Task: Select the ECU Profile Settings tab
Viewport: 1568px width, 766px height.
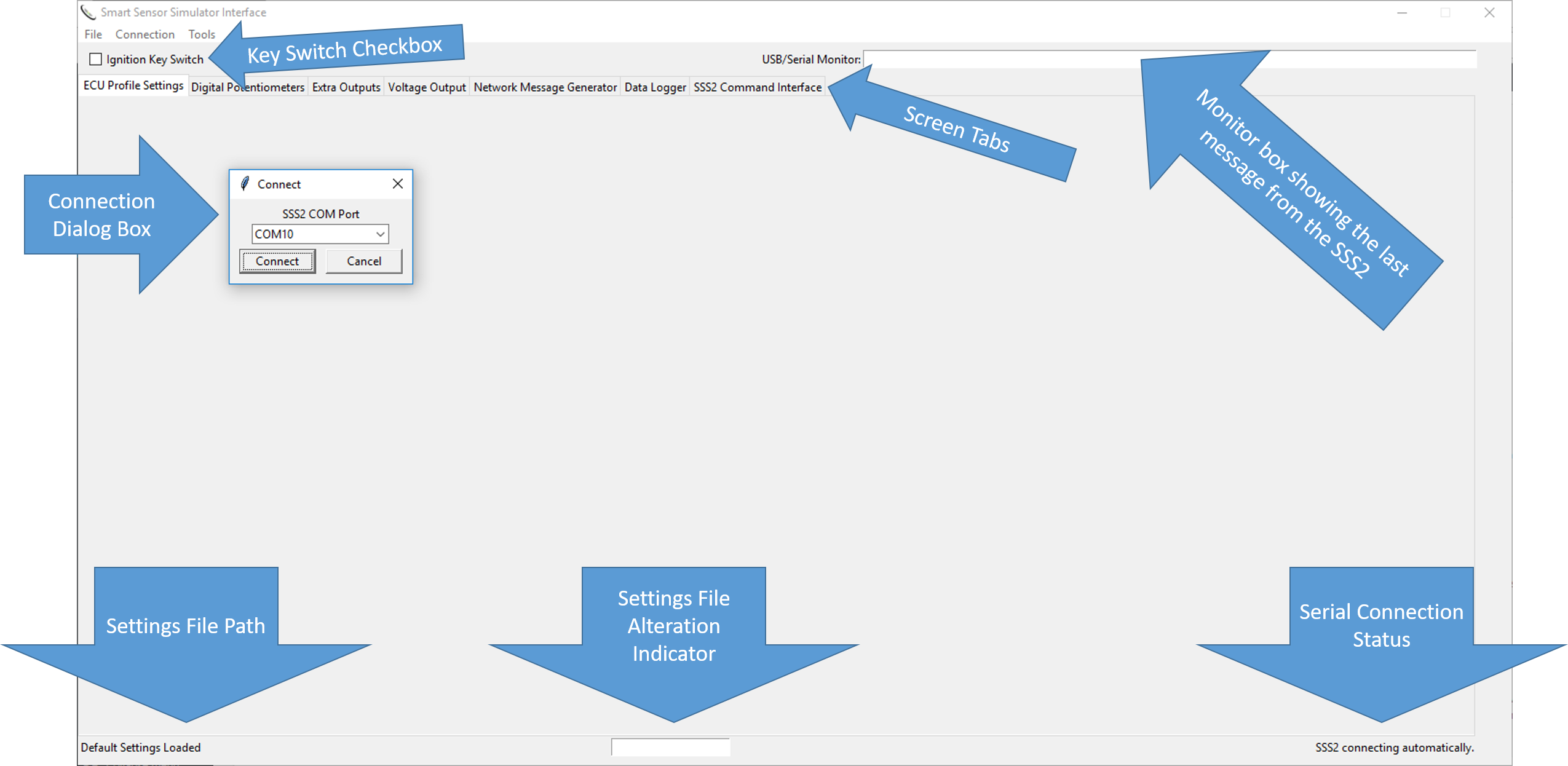Action: [133, 85]
